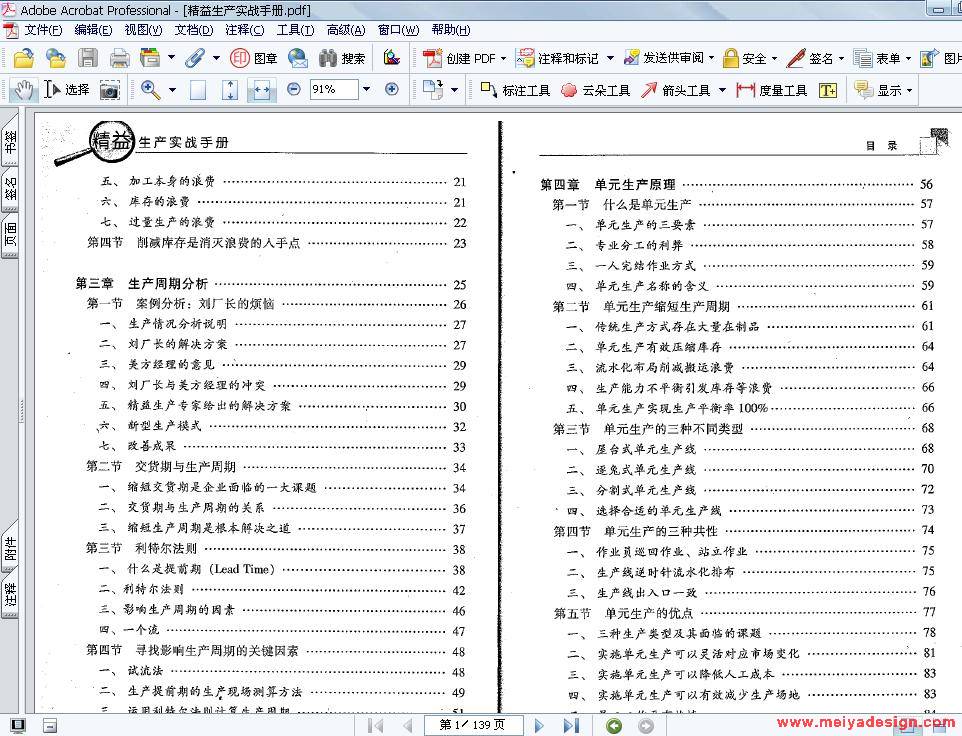Go to the first page
This screenshot has width=962, height=736.
(x=374, y=726)
